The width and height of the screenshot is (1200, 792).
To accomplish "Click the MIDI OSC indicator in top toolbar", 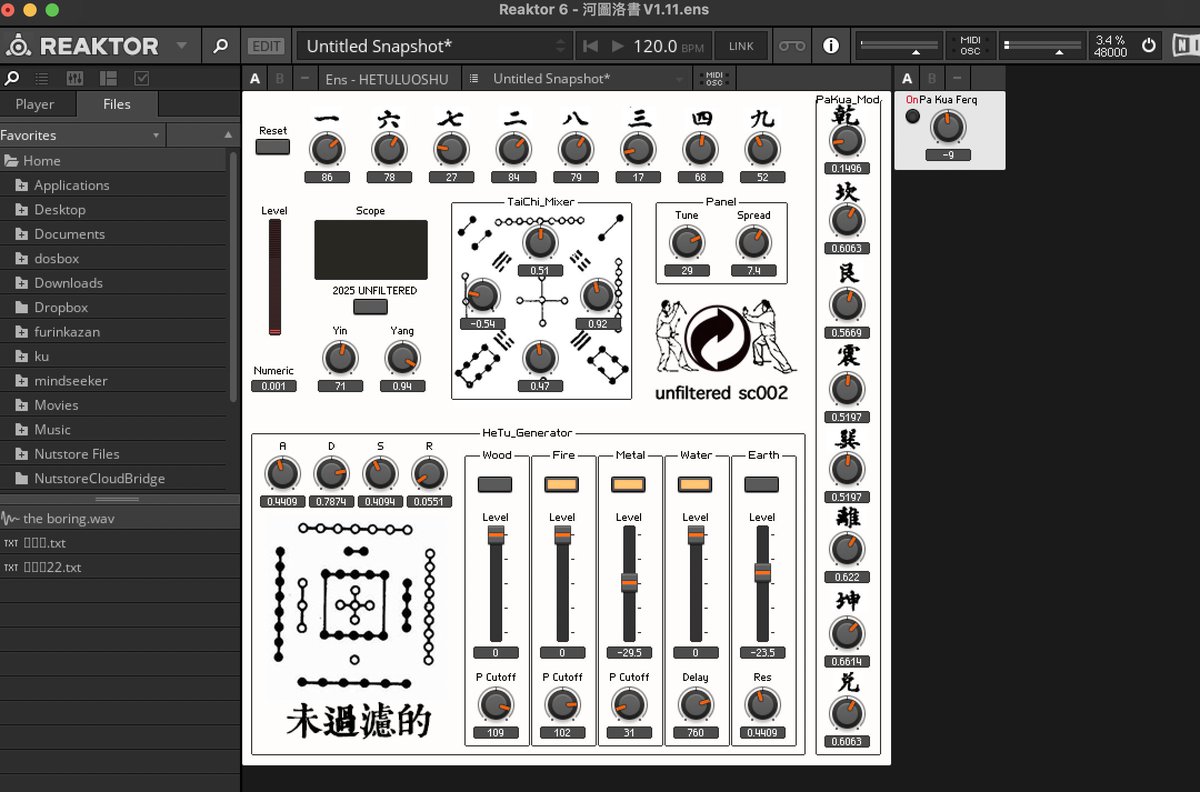I will click(x=970, y=46).
